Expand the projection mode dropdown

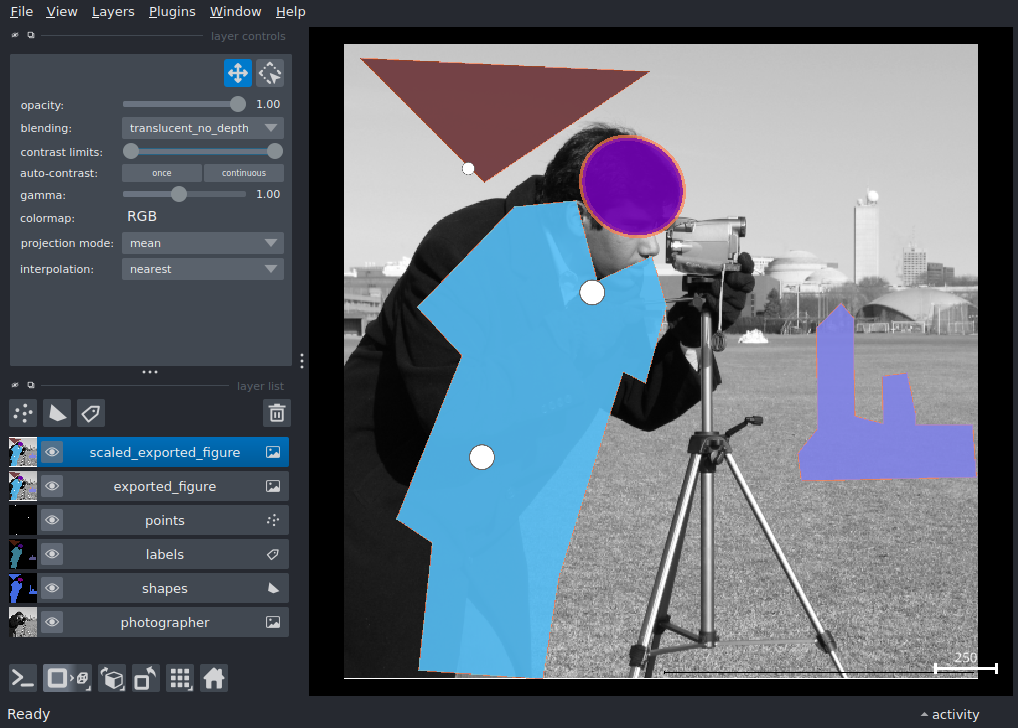203,243
